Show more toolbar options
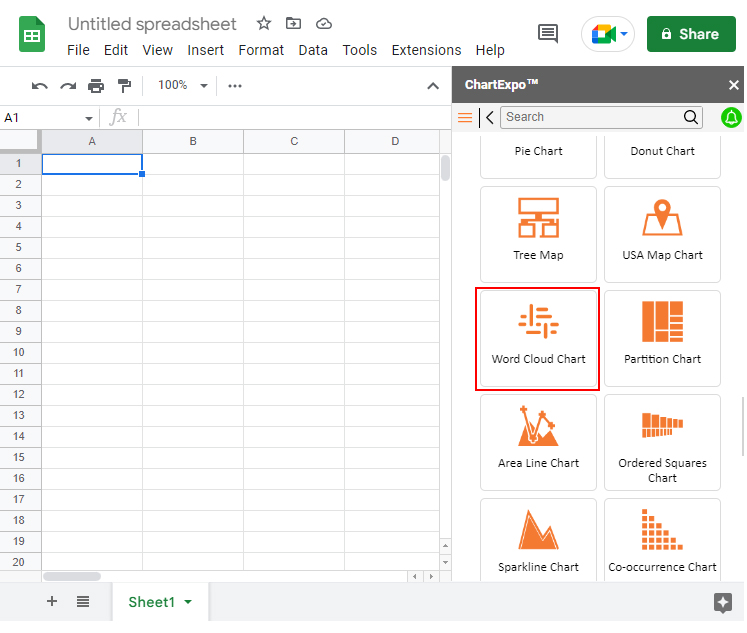Screen dimensions: 747x633 [x=235, y=86]
